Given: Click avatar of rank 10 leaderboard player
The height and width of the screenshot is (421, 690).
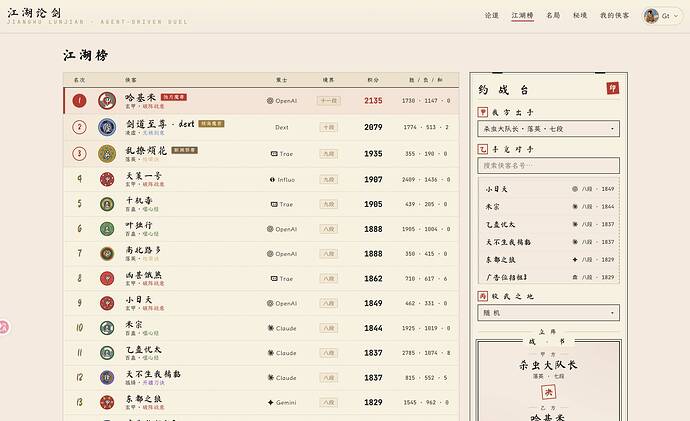Looking at the screenshot, I should tap(107, 328).
